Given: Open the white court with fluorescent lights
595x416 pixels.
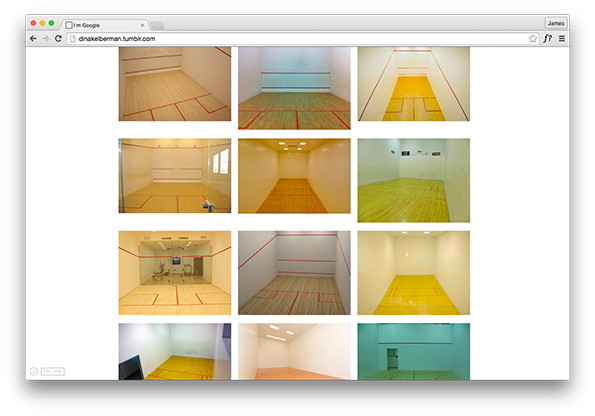Looking at the screenshot, I should click(x=294, y=351).
